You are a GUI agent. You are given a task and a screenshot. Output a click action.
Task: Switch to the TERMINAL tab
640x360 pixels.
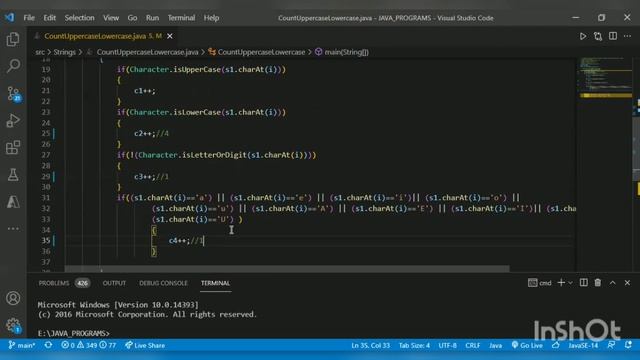(215, 283)
